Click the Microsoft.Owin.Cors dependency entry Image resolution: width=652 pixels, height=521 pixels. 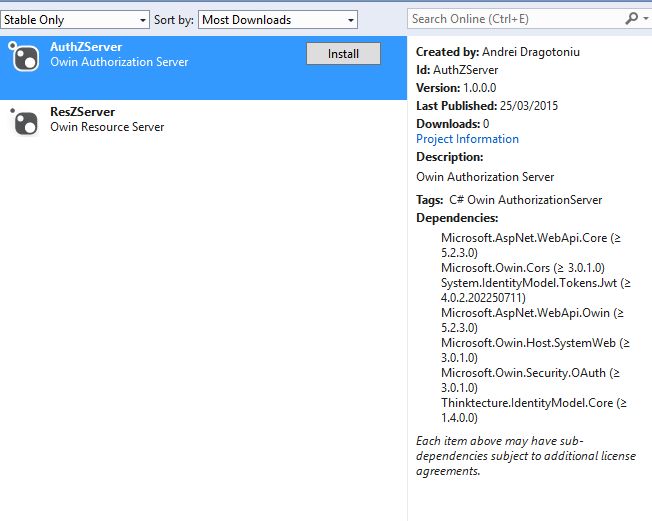coord(520,268)
